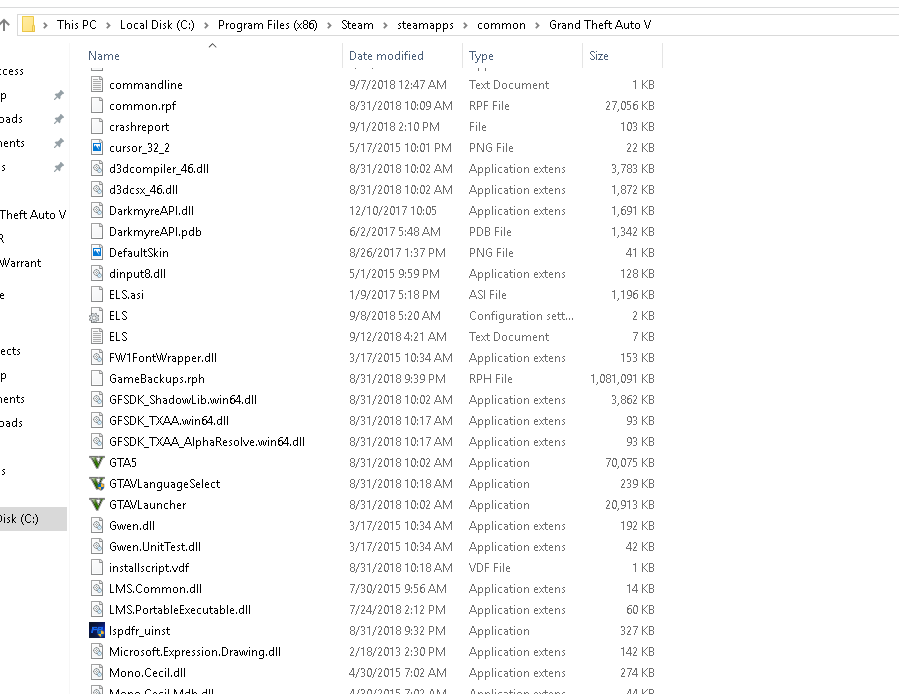The height and width of the screenshot is (694, 899).
Task: Select the ELS configuration settings gear icon
Action: 97,316
